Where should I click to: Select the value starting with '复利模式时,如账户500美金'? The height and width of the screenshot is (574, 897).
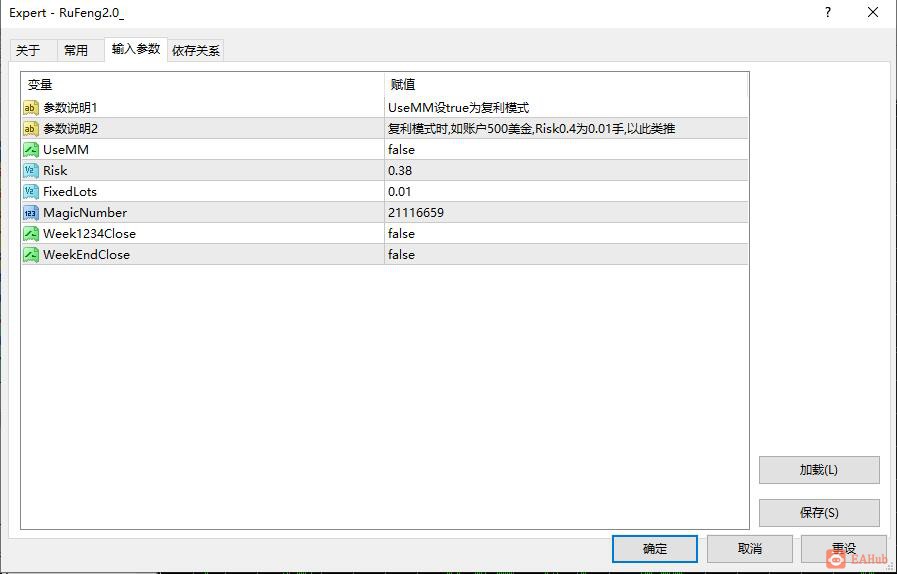tap(566, 129)
